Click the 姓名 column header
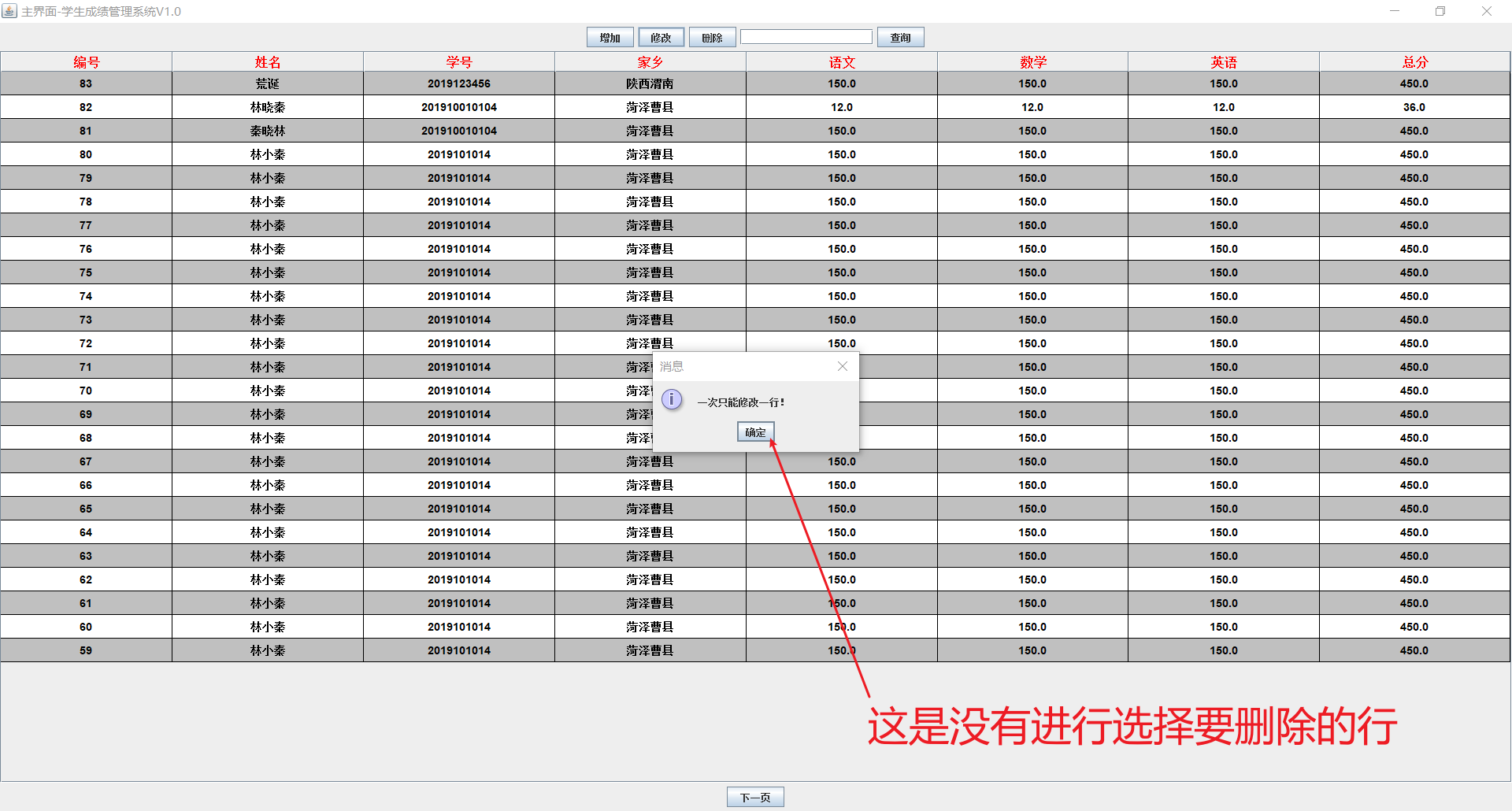 pos(268,62)
